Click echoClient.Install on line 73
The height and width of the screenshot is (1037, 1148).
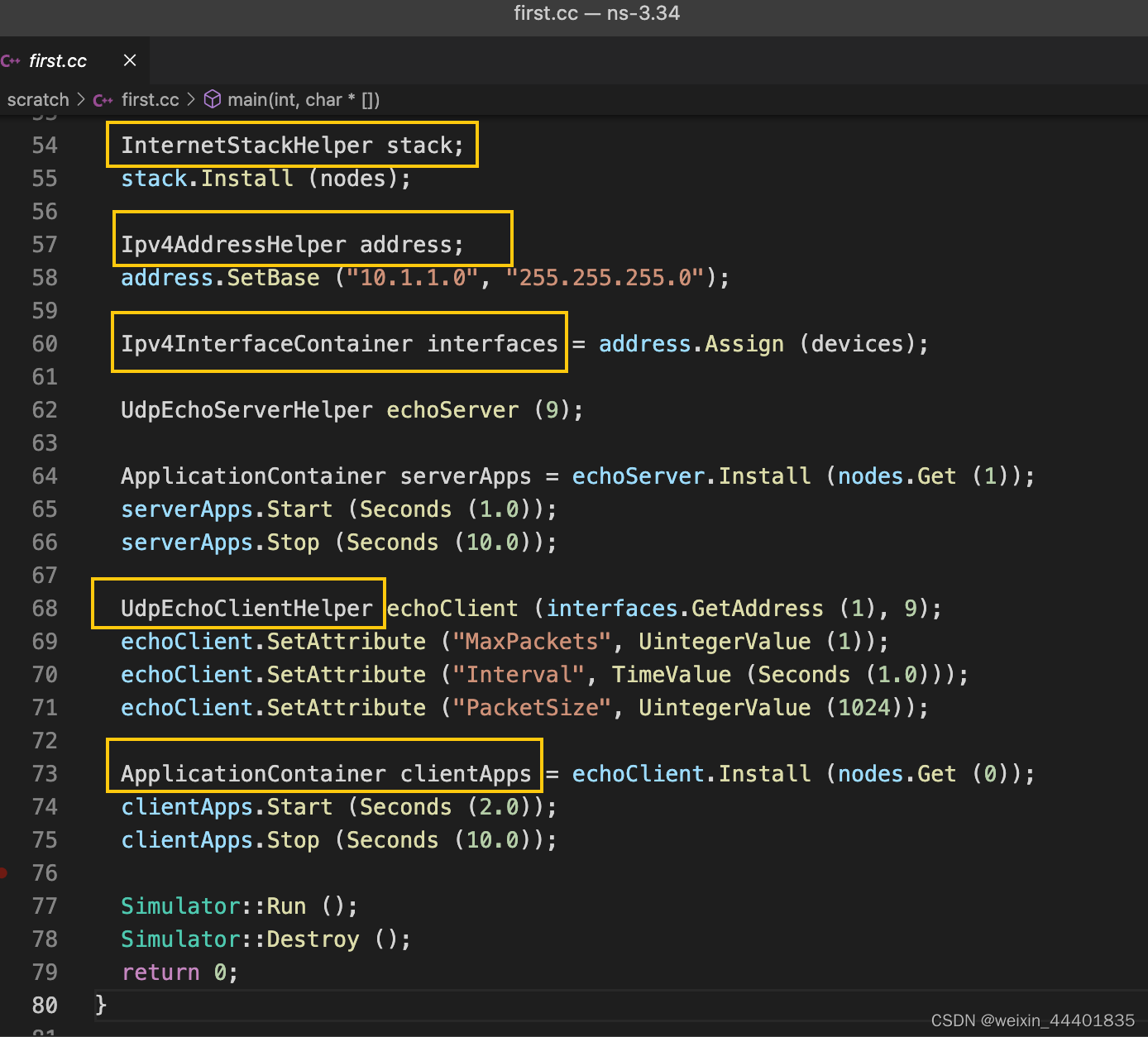[x=691, y=774]
